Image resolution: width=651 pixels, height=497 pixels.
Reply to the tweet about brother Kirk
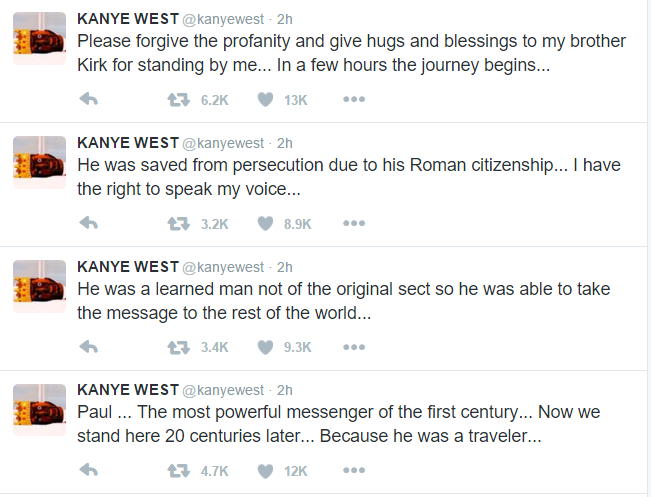pos(88,99)
